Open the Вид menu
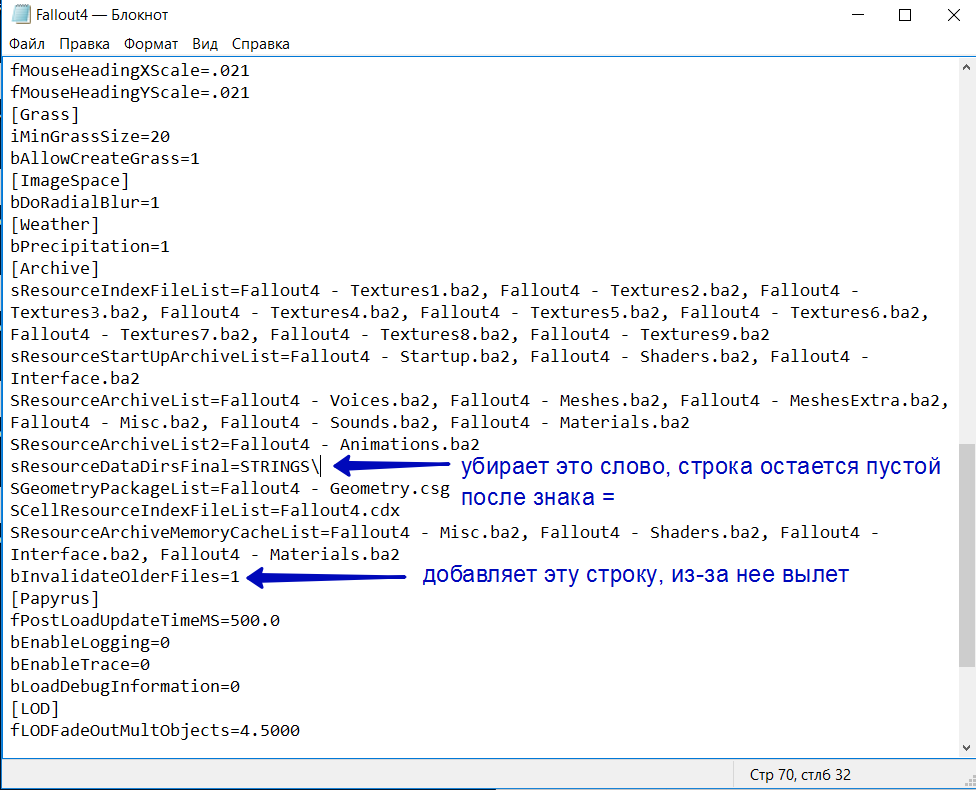 point(205,44)
